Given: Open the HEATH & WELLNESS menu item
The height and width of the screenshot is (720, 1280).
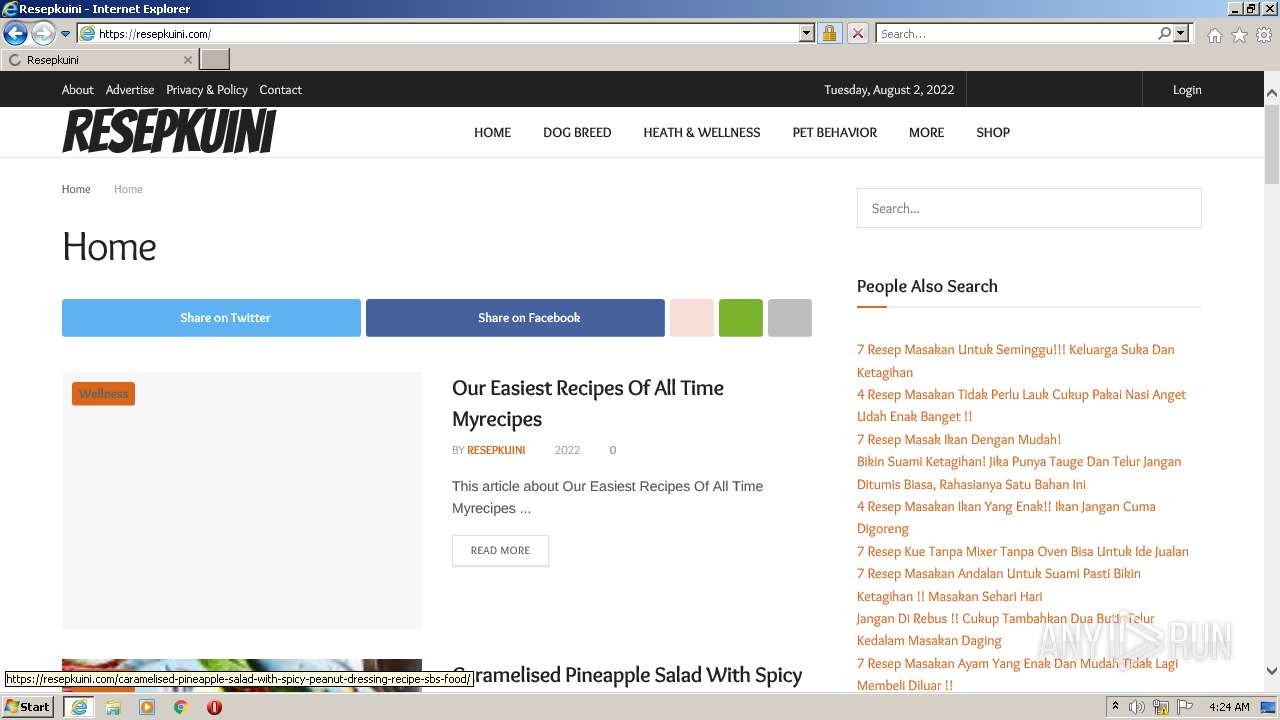Looking at the screenshot, I should pos(702,132).
